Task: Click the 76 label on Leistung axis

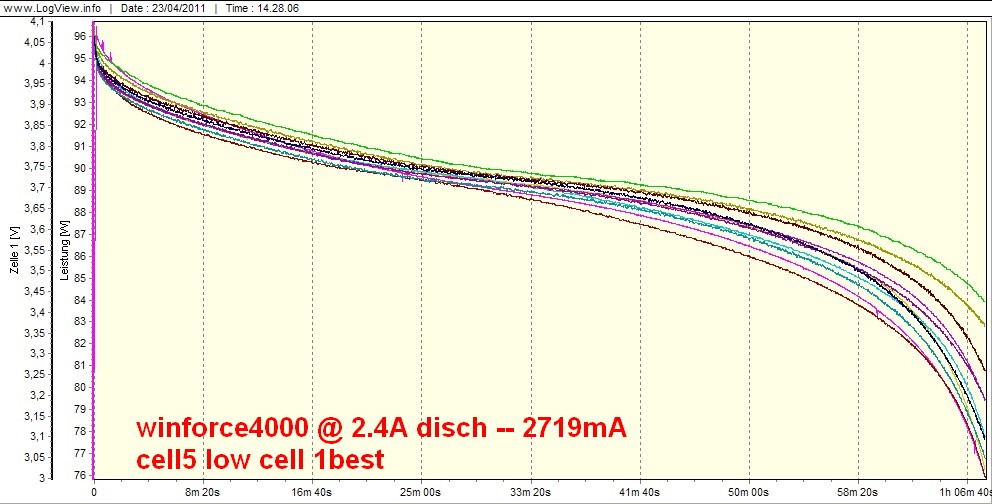Action: coord(80,475)
